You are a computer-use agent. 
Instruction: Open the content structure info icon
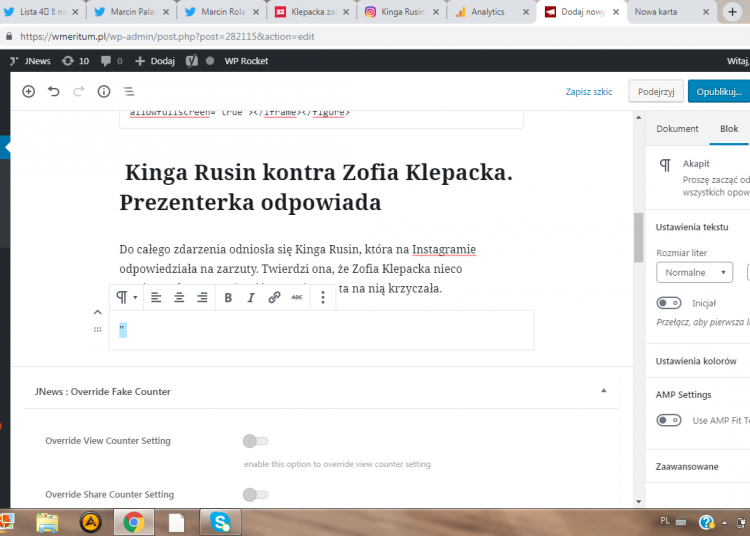click(103, 91)
